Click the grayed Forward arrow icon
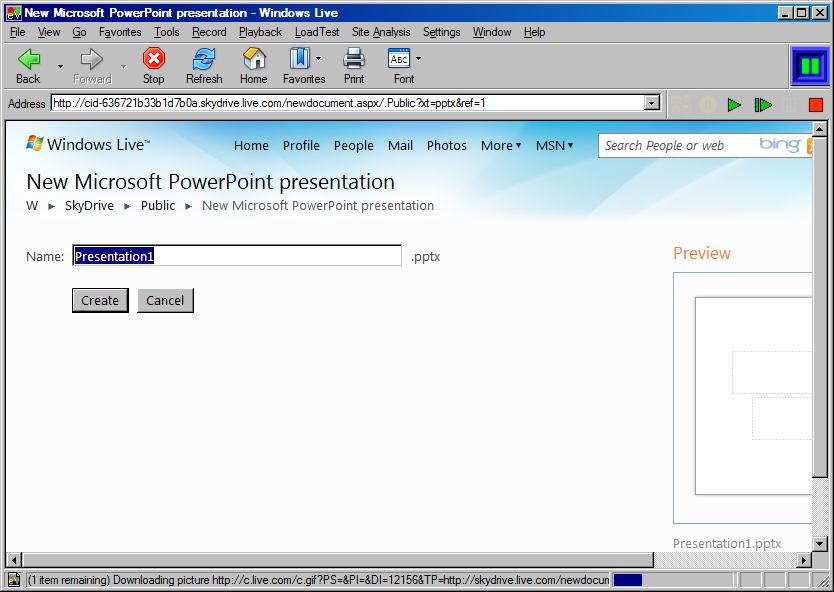Viewport: 834px width, 592px height. click(x=92, y=59)
